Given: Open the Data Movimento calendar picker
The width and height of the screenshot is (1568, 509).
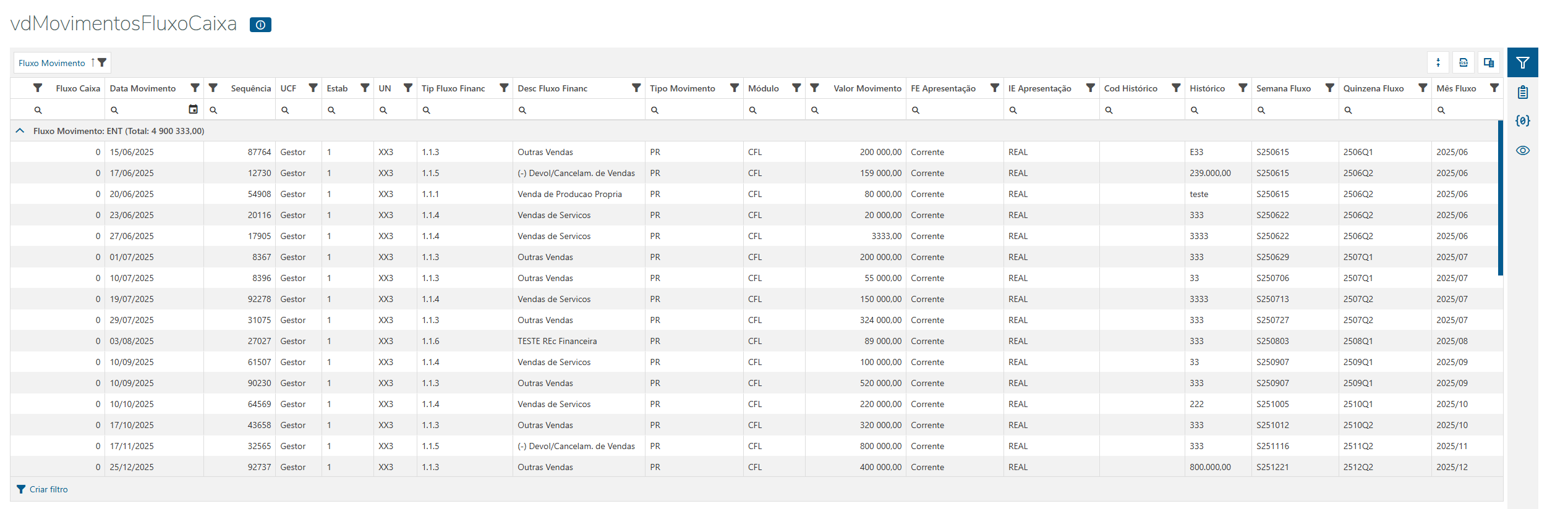Looking at the screenshot, I should [193, 109].
